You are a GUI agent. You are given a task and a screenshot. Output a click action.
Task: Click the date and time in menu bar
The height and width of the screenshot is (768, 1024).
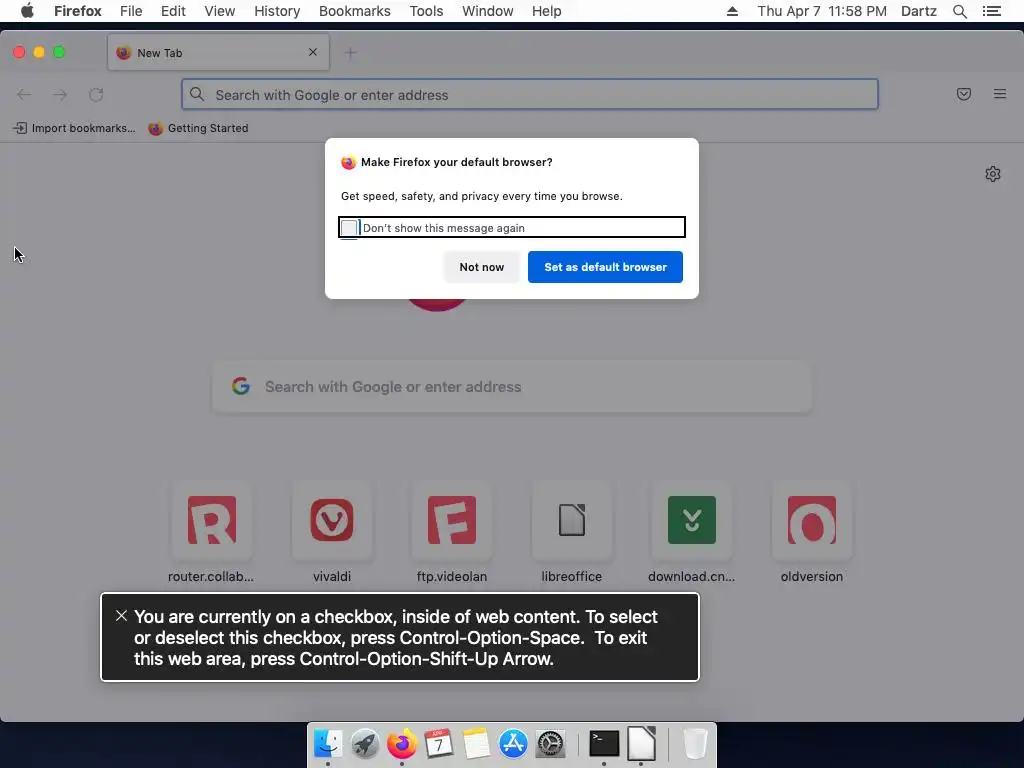point(822,11)
